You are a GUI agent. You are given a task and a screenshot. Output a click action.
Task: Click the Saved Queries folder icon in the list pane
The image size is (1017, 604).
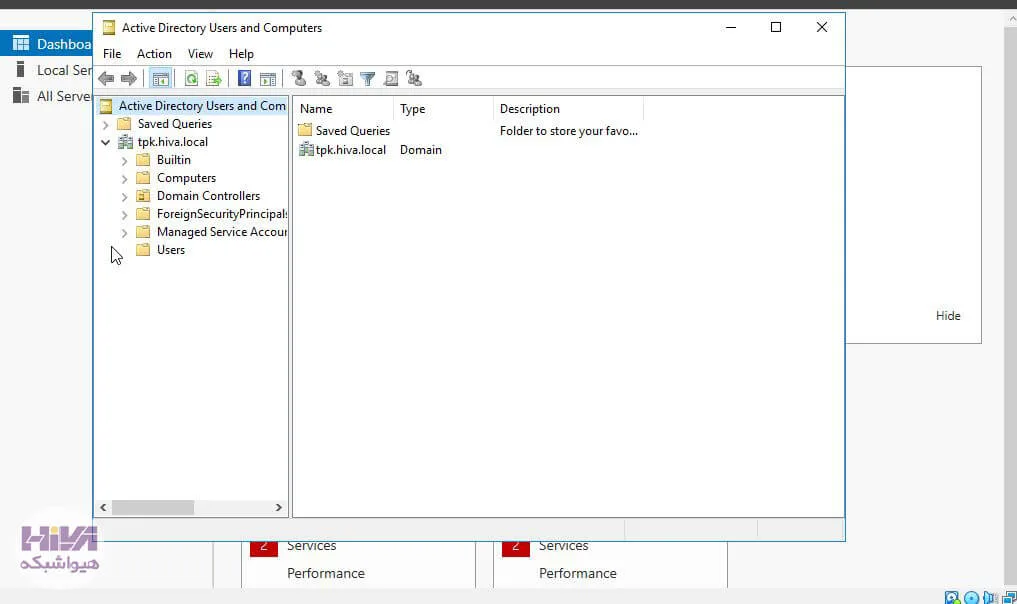305,130
